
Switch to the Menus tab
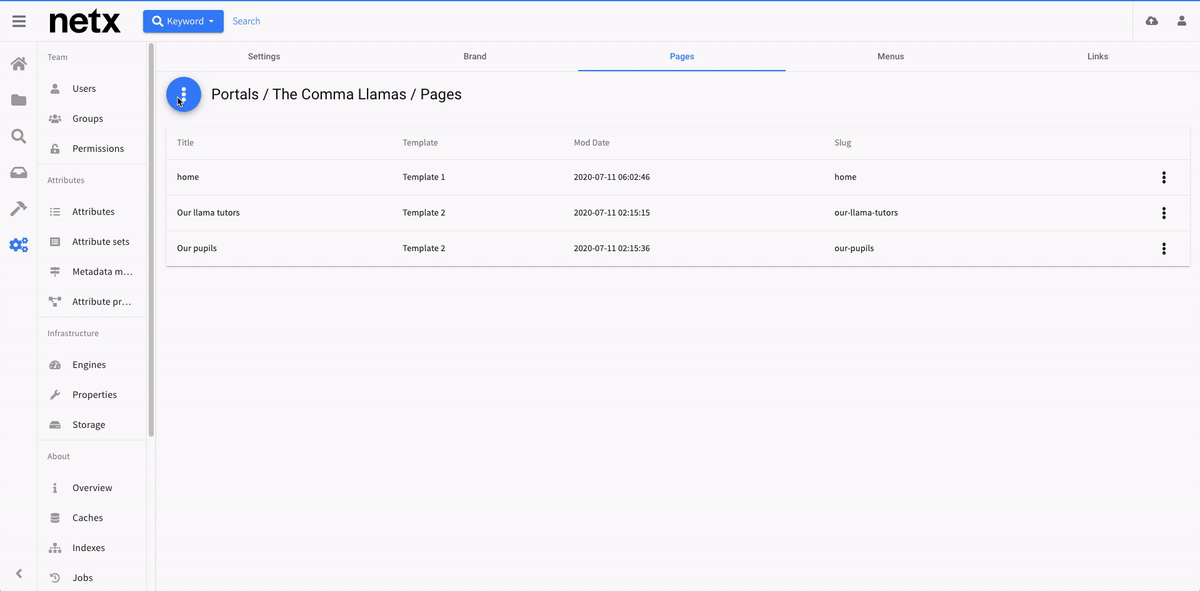[890, 57]
